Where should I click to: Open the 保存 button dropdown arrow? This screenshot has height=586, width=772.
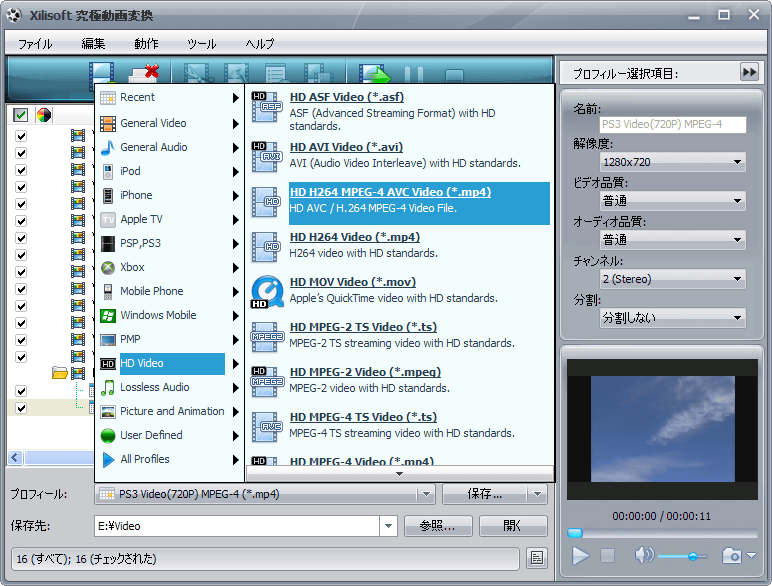(537, 494)
